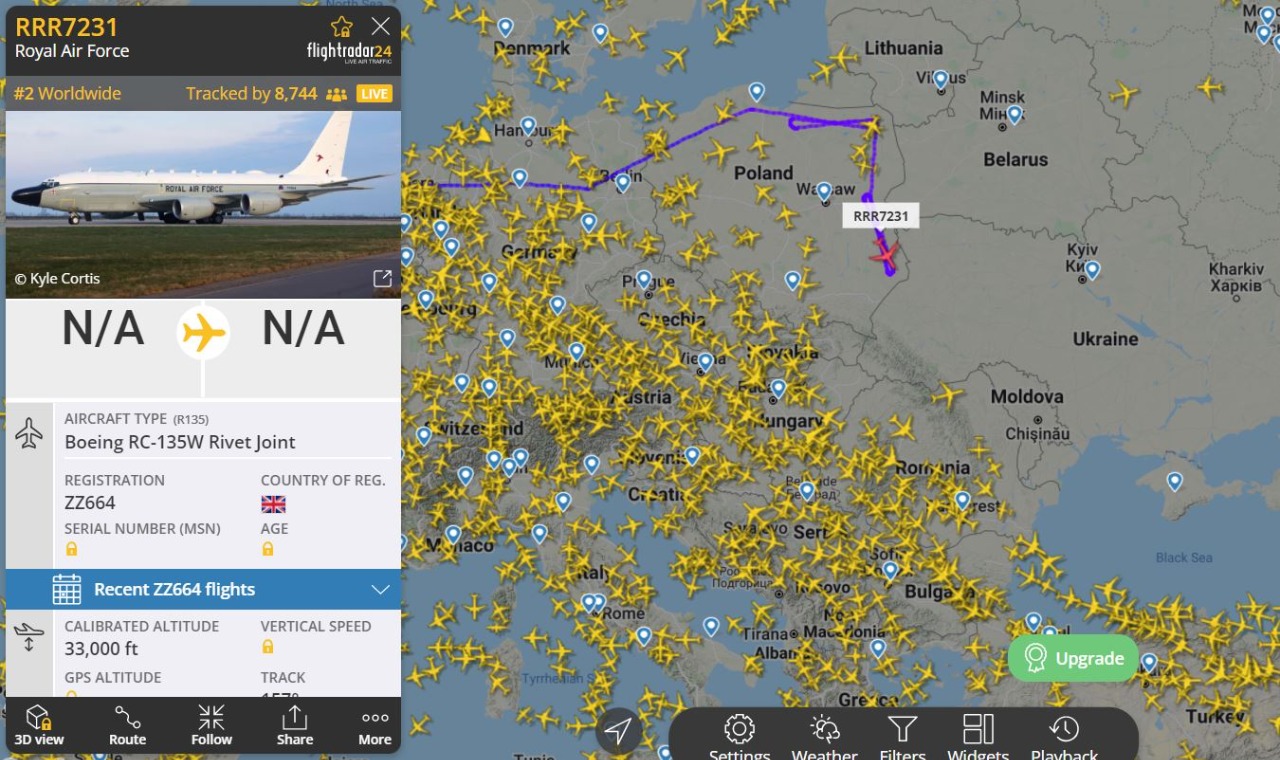
Task: Unlock the Serial Number padlock
Action: pos(71,549)
